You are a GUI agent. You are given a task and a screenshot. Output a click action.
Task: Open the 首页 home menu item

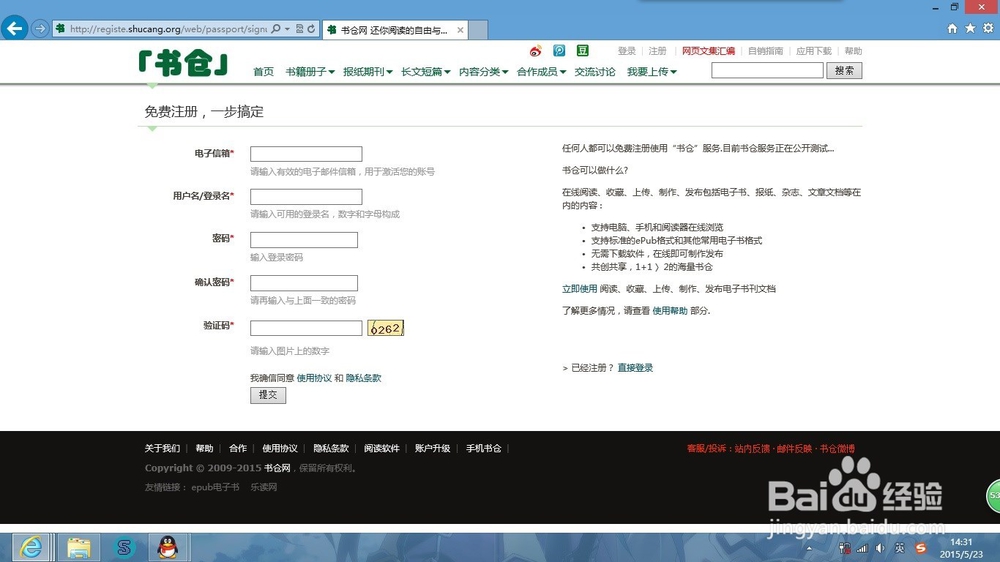pos(263,71)
